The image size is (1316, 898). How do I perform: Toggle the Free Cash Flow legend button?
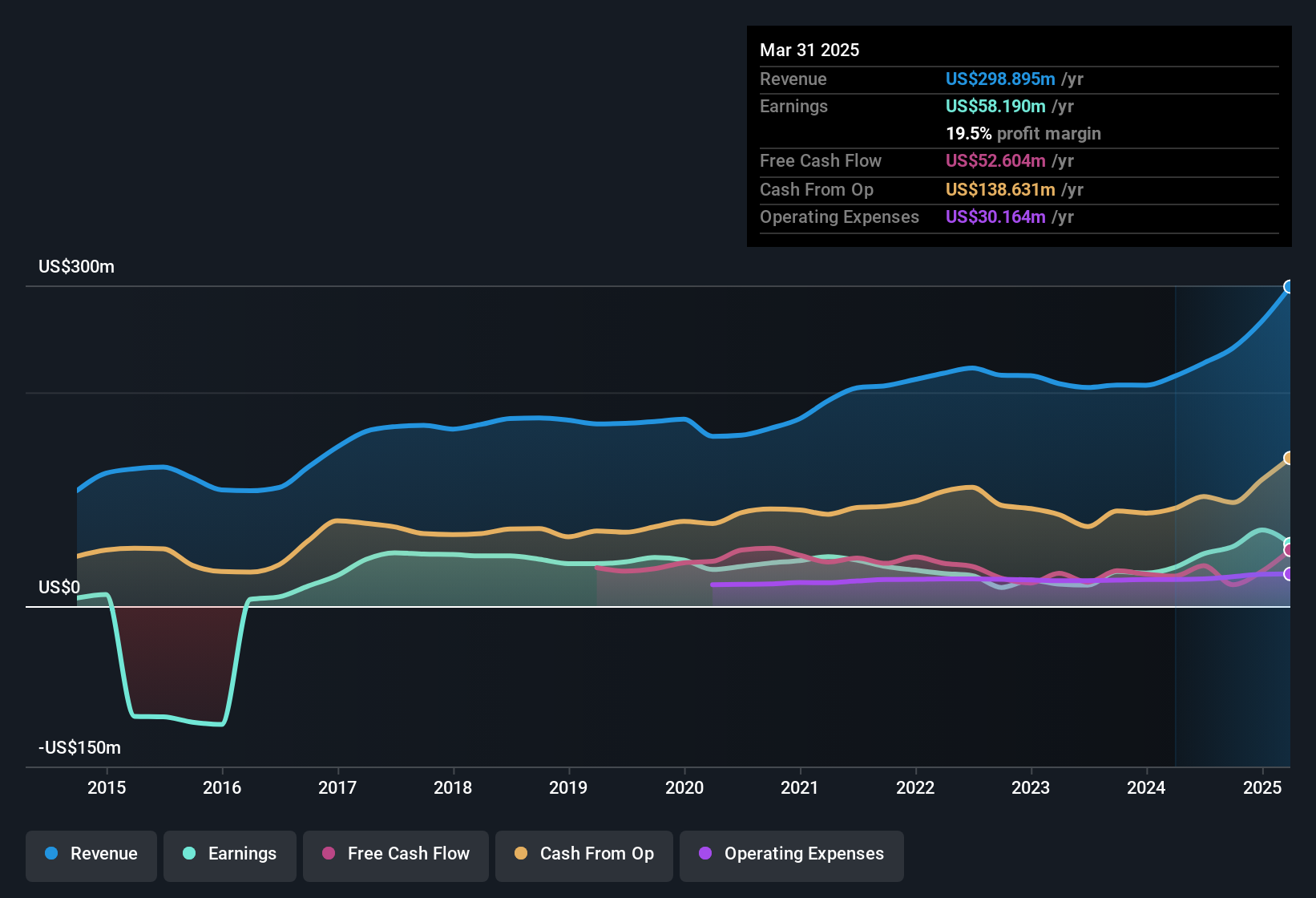(396, 856)
